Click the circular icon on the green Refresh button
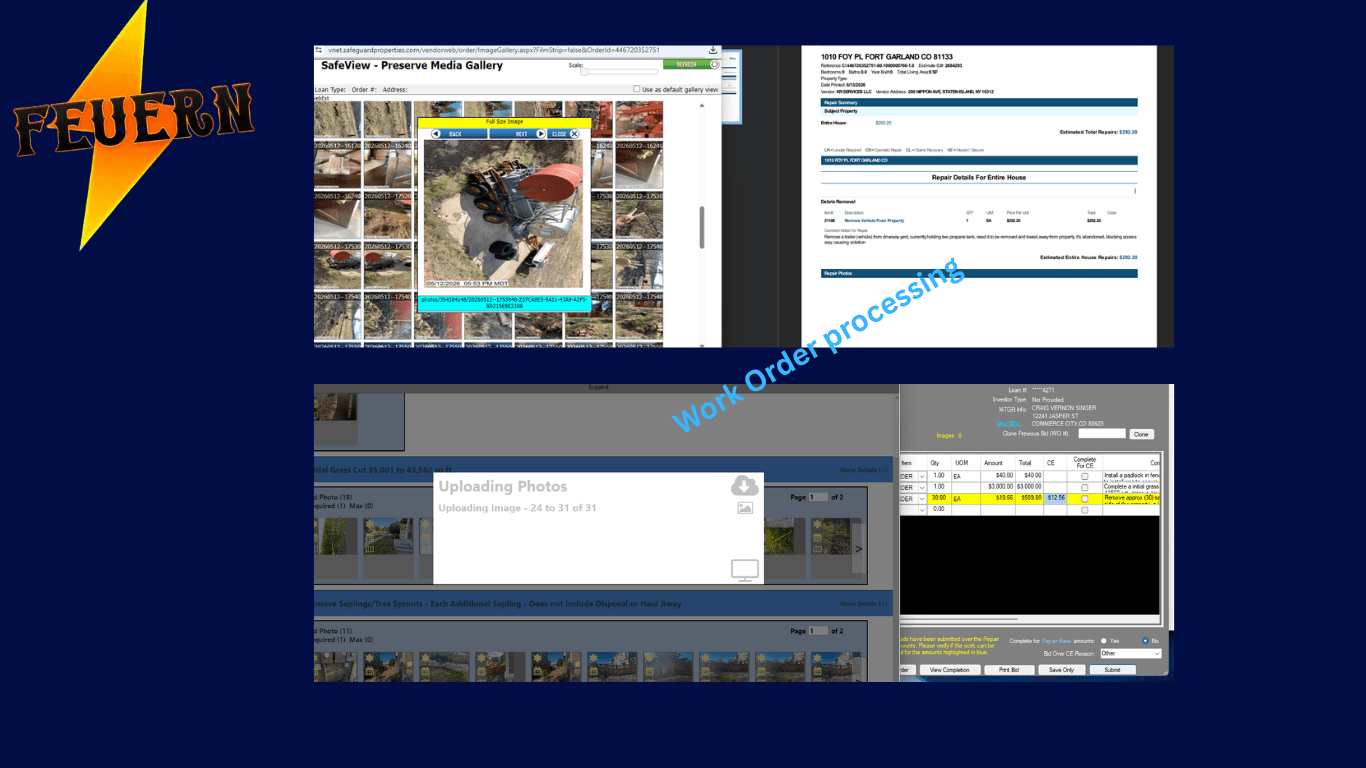The image size is (1366, 768). click(714, 64)
